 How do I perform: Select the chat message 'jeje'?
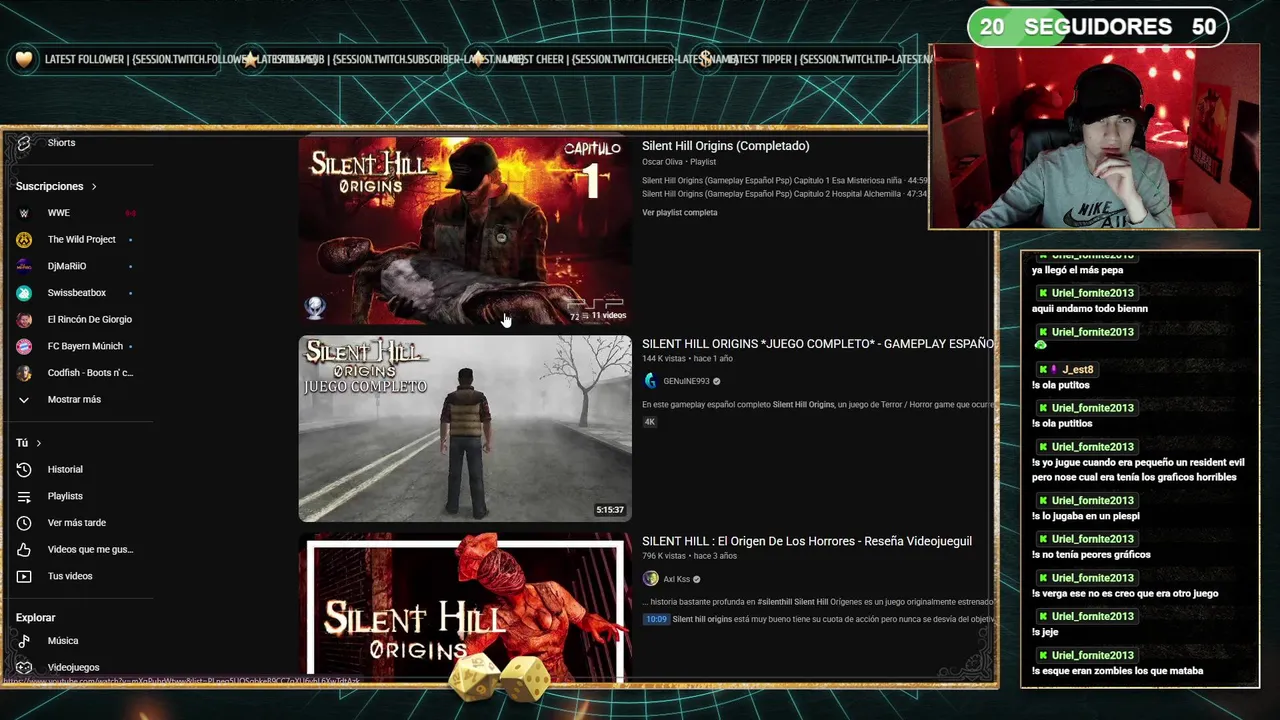tap(1045, 632)
